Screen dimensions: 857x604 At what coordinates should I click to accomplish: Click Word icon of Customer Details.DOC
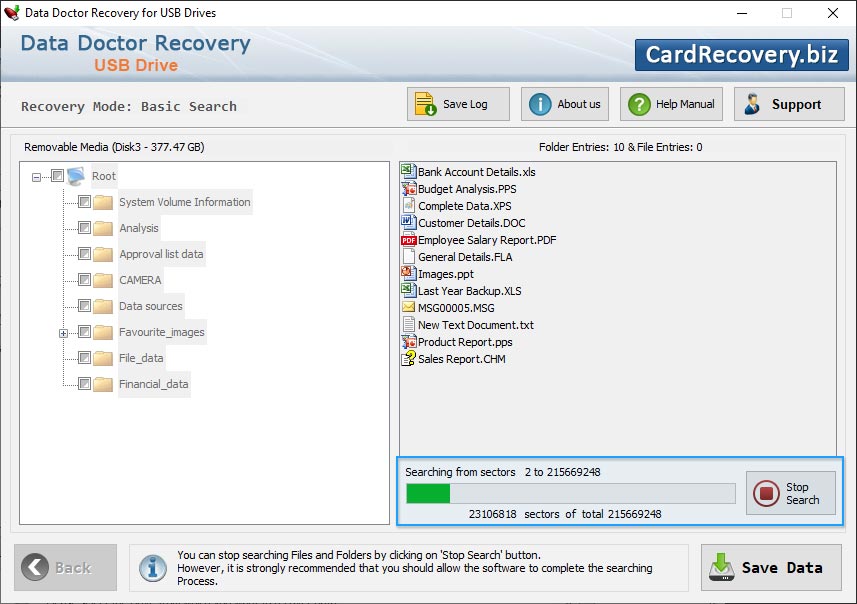(x=409, y=222)
